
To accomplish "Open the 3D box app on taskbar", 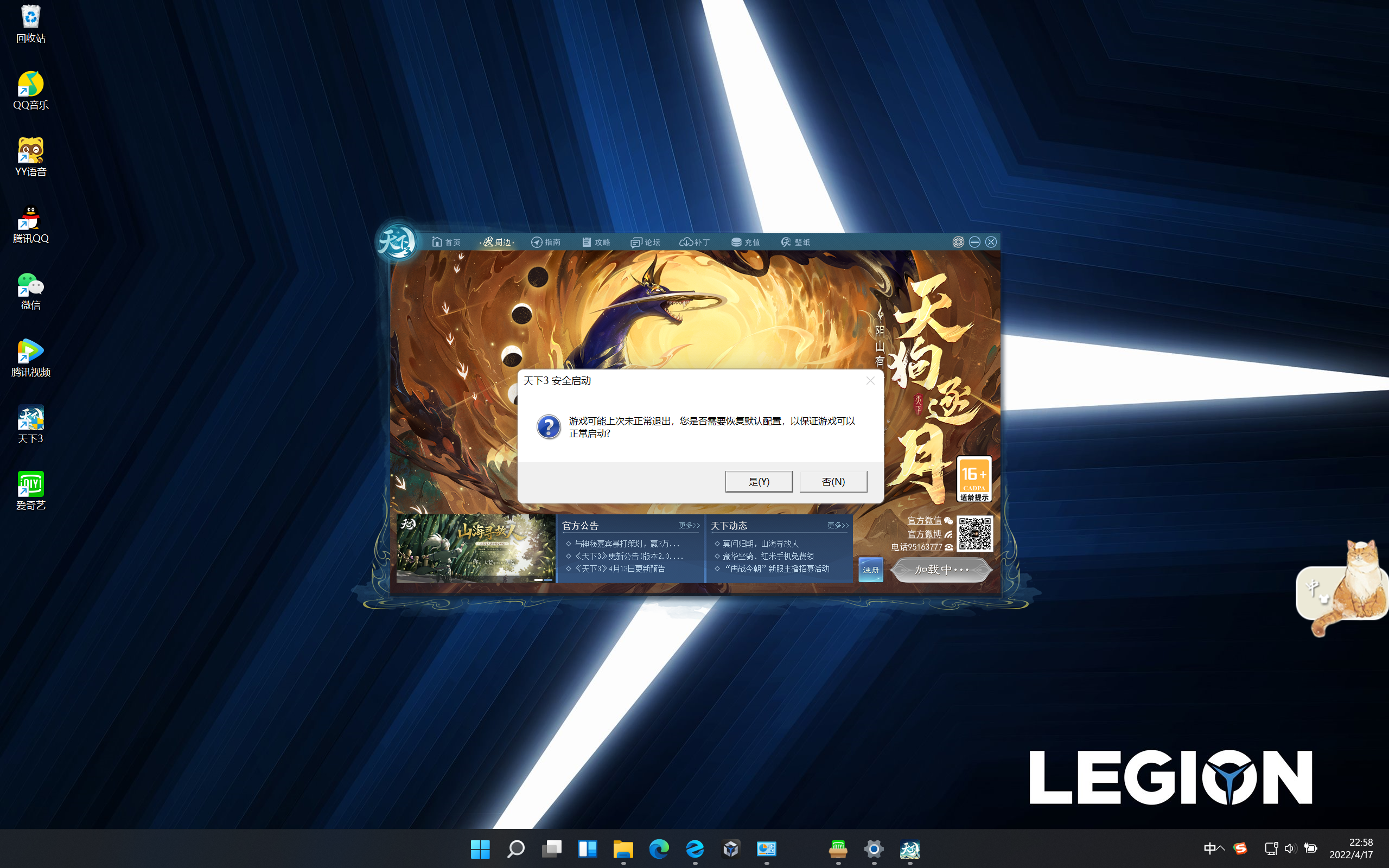I will click(731, 848).
